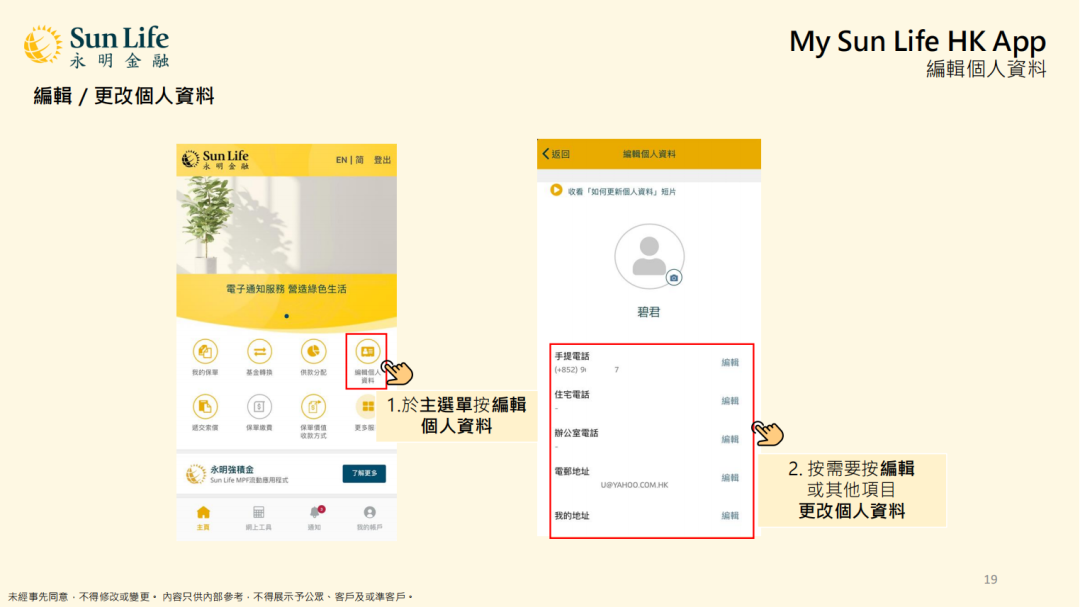Tap the 保單繳費 premium payment icon
Viewport: 1080px width, 607px height.
coord(259,407)
